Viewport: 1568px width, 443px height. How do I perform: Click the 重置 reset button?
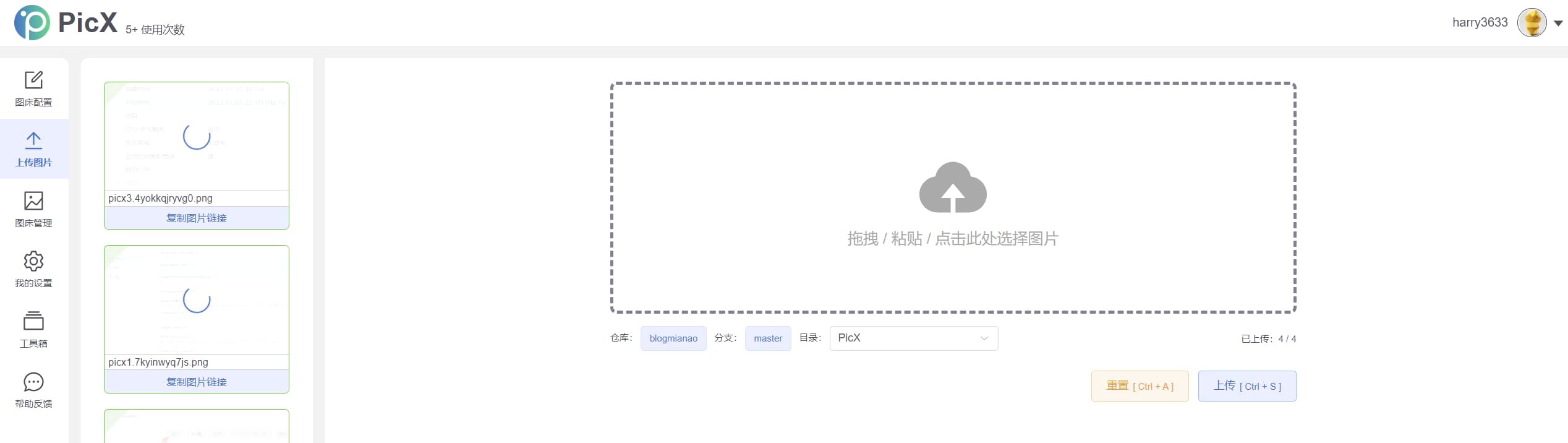click(1140, 386)
